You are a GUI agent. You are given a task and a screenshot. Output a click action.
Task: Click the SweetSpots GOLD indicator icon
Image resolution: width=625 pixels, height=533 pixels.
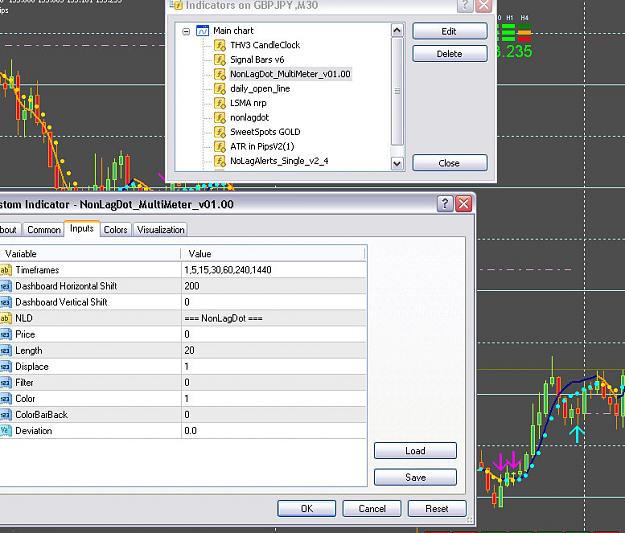220,132
